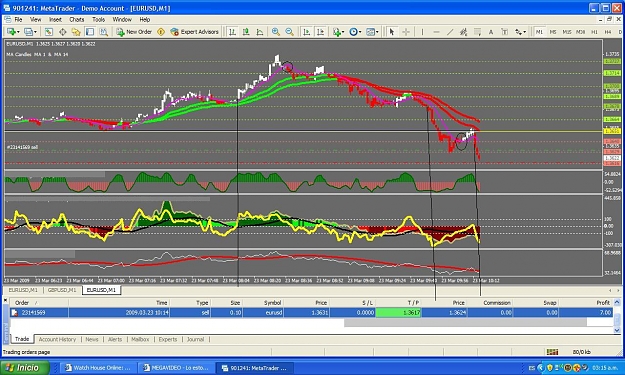Open the Profiles toolbar icon
The height and width of the screenshot is (375, 625).
click(28, 32)
